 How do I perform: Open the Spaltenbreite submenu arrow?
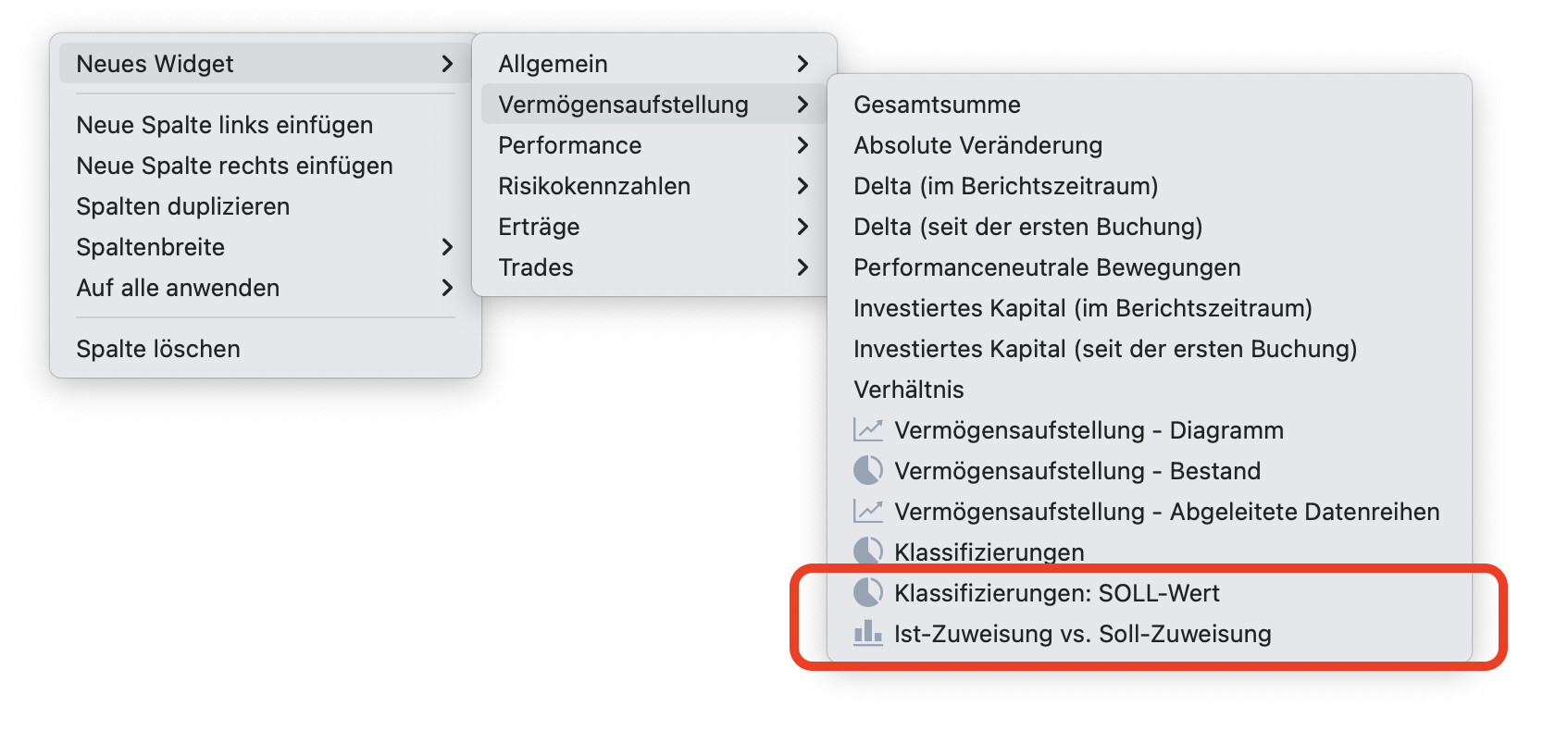pyautogui.click(x=447, y=247)
